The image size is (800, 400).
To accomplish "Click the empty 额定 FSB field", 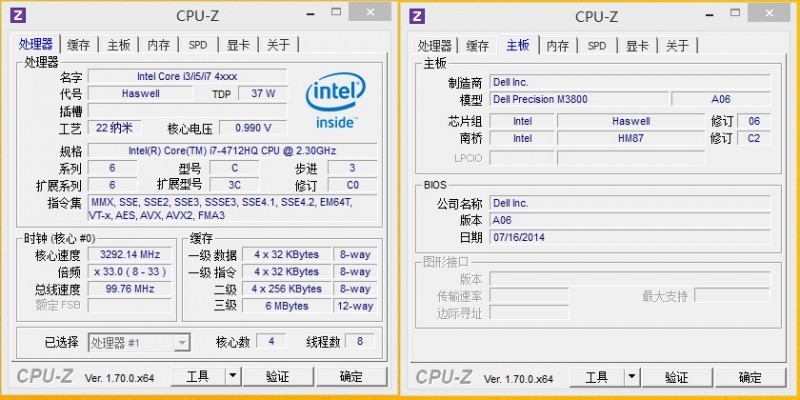I will pyautogui.click(x=130, y=306).
